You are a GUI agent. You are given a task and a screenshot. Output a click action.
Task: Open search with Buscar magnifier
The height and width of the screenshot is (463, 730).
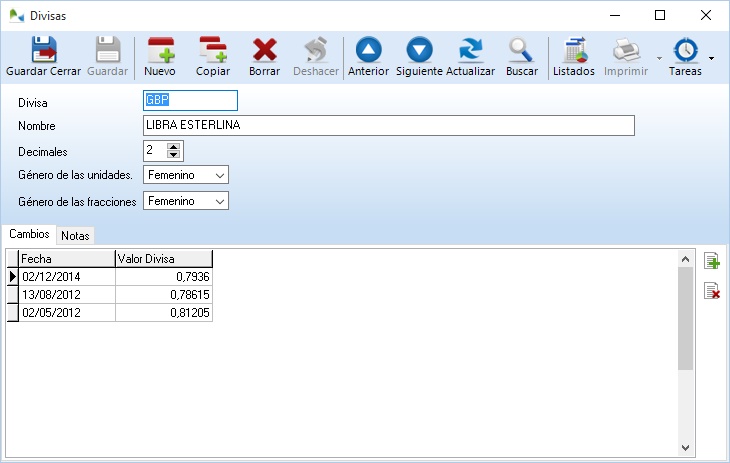click(x=521, y=49)
